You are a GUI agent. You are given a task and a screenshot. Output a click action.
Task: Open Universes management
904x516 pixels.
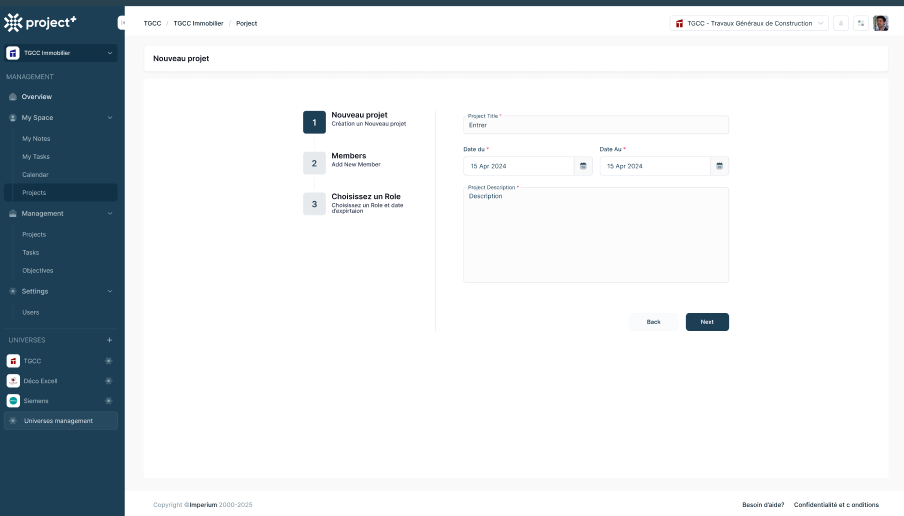(61, 421)
